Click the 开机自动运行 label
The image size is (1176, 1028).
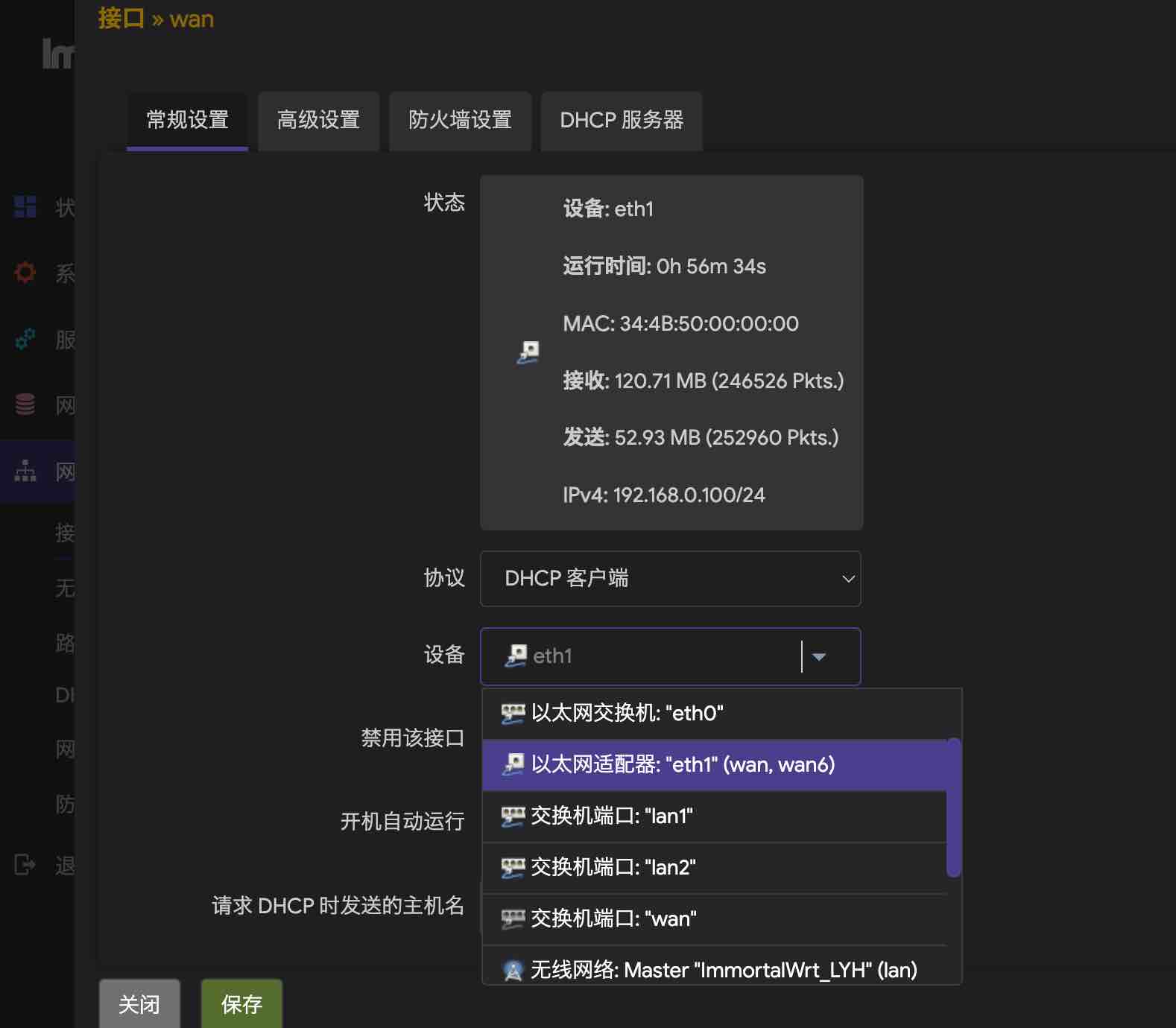click(402, 822)
